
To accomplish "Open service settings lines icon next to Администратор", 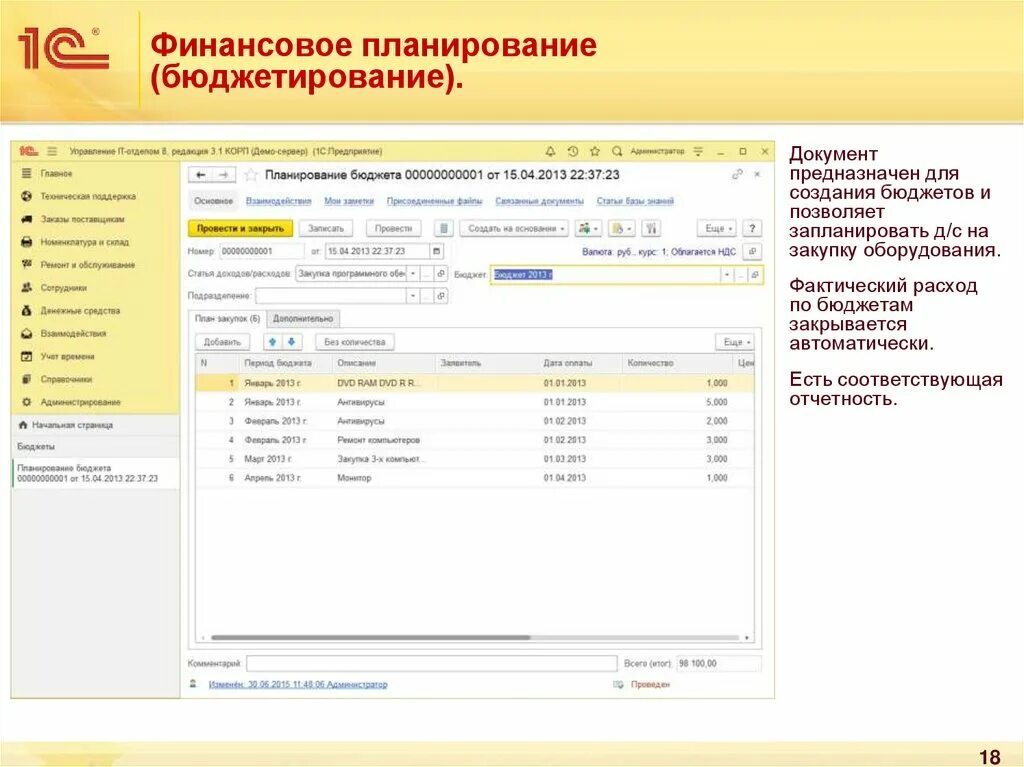I will coord(698,152).
